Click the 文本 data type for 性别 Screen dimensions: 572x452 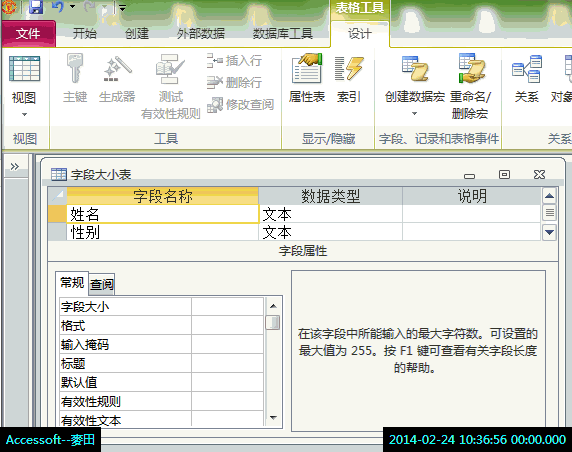331,232
